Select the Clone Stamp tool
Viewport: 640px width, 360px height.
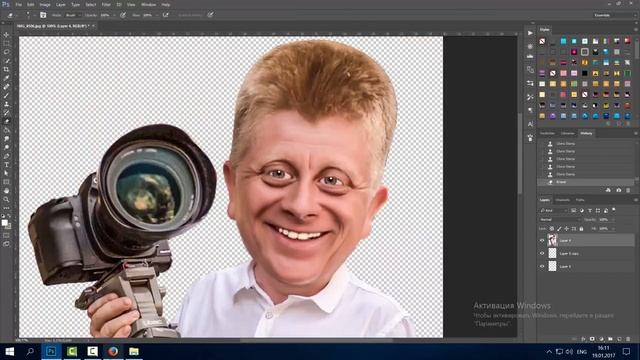pos(6,104)
